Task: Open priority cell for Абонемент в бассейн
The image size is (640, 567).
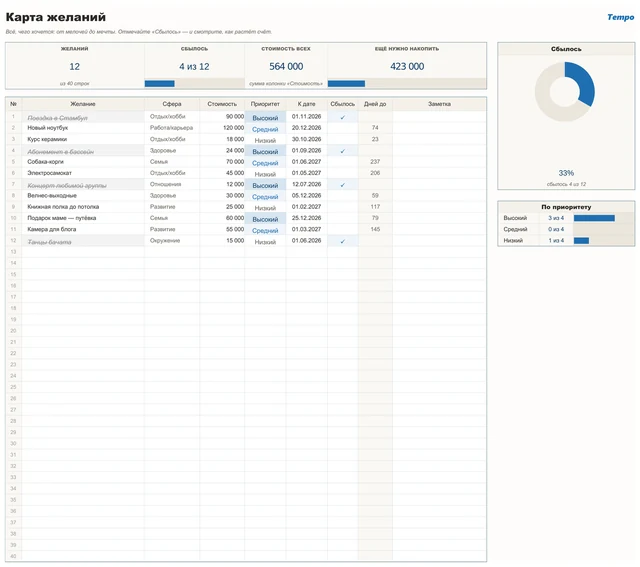Action: pos(265,151)
